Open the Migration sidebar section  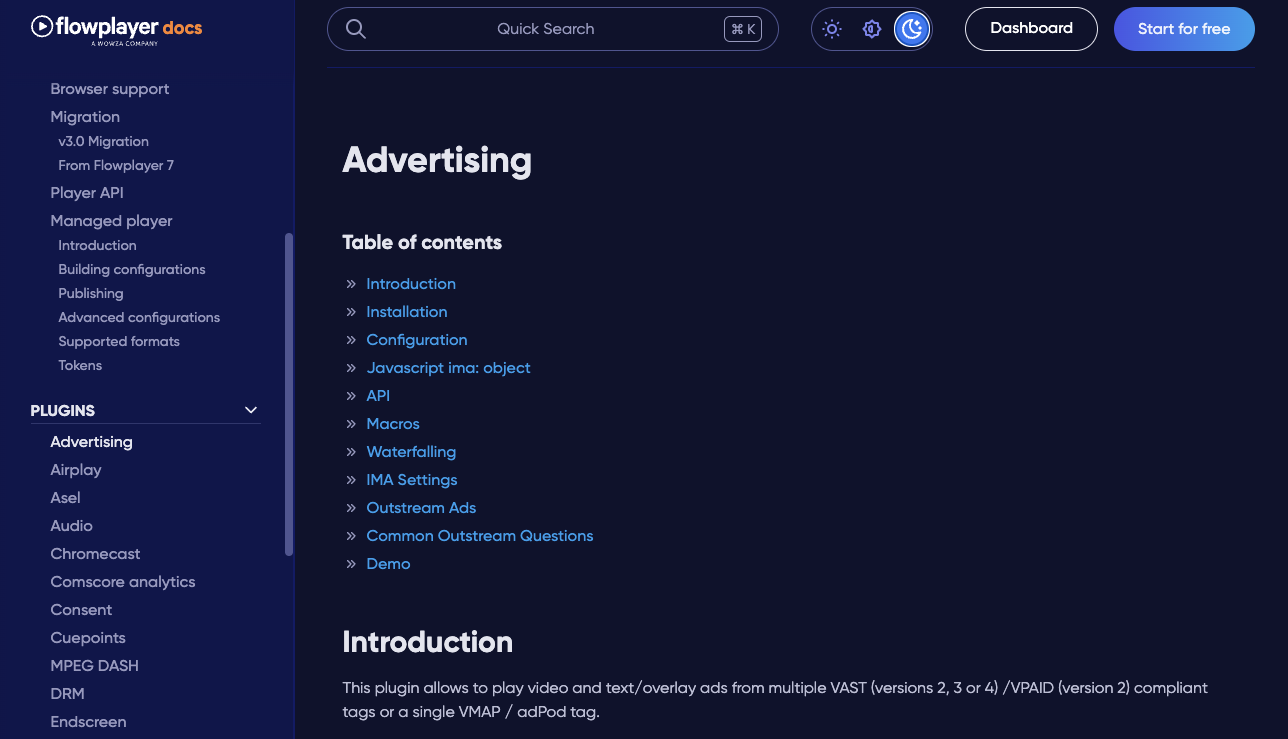coord(85,117)
